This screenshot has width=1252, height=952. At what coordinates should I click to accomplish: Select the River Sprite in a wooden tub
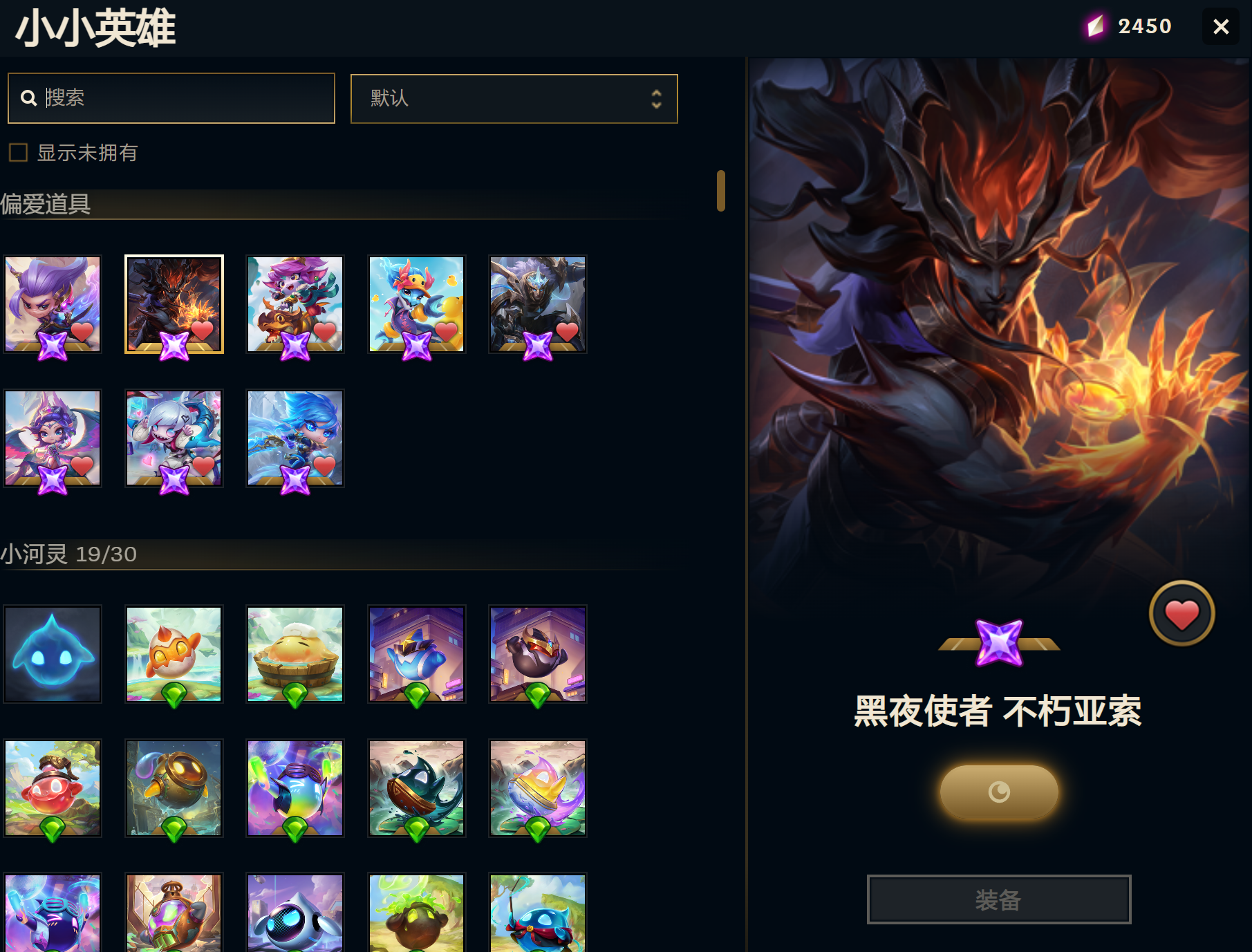coord(295,654)
